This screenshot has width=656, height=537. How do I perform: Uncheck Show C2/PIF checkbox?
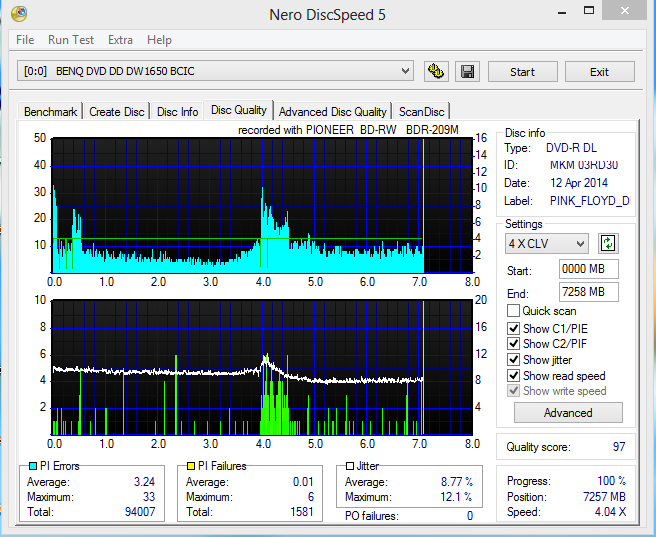513,344
